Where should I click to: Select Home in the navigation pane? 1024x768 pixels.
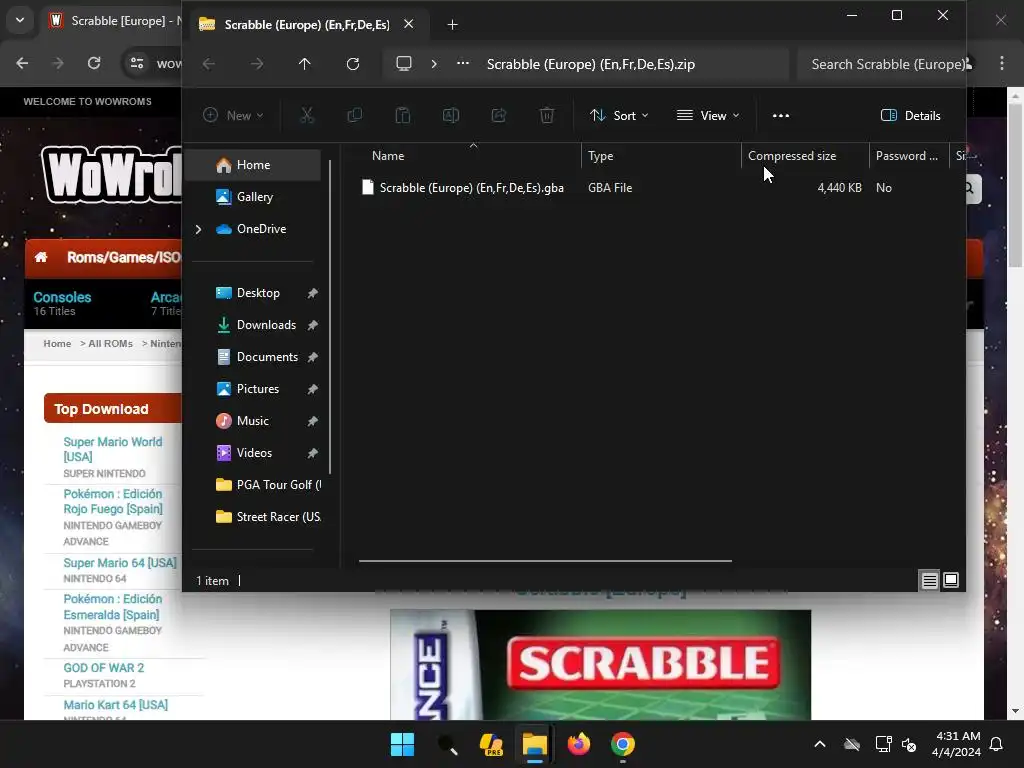pos(253,165)
